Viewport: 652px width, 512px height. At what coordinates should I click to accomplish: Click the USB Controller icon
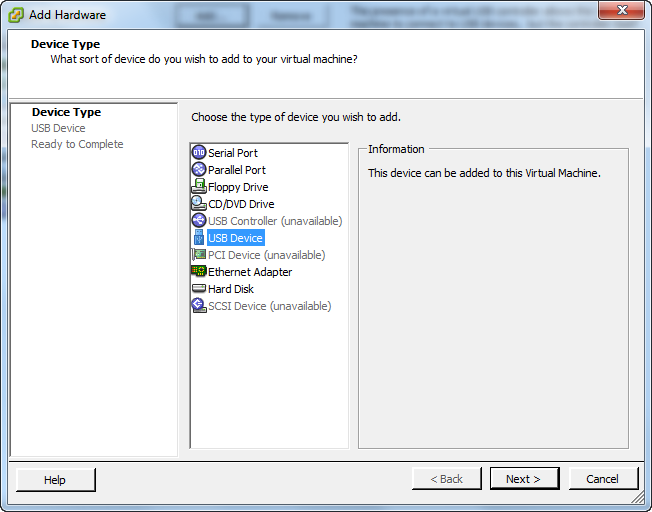click(198, 221)
